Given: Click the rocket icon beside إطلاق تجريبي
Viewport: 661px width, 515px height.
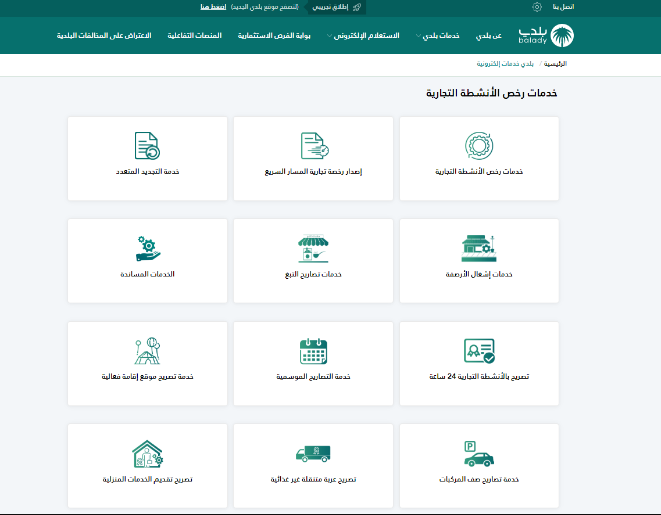Looking at the screenshot, I should point(357,7).
